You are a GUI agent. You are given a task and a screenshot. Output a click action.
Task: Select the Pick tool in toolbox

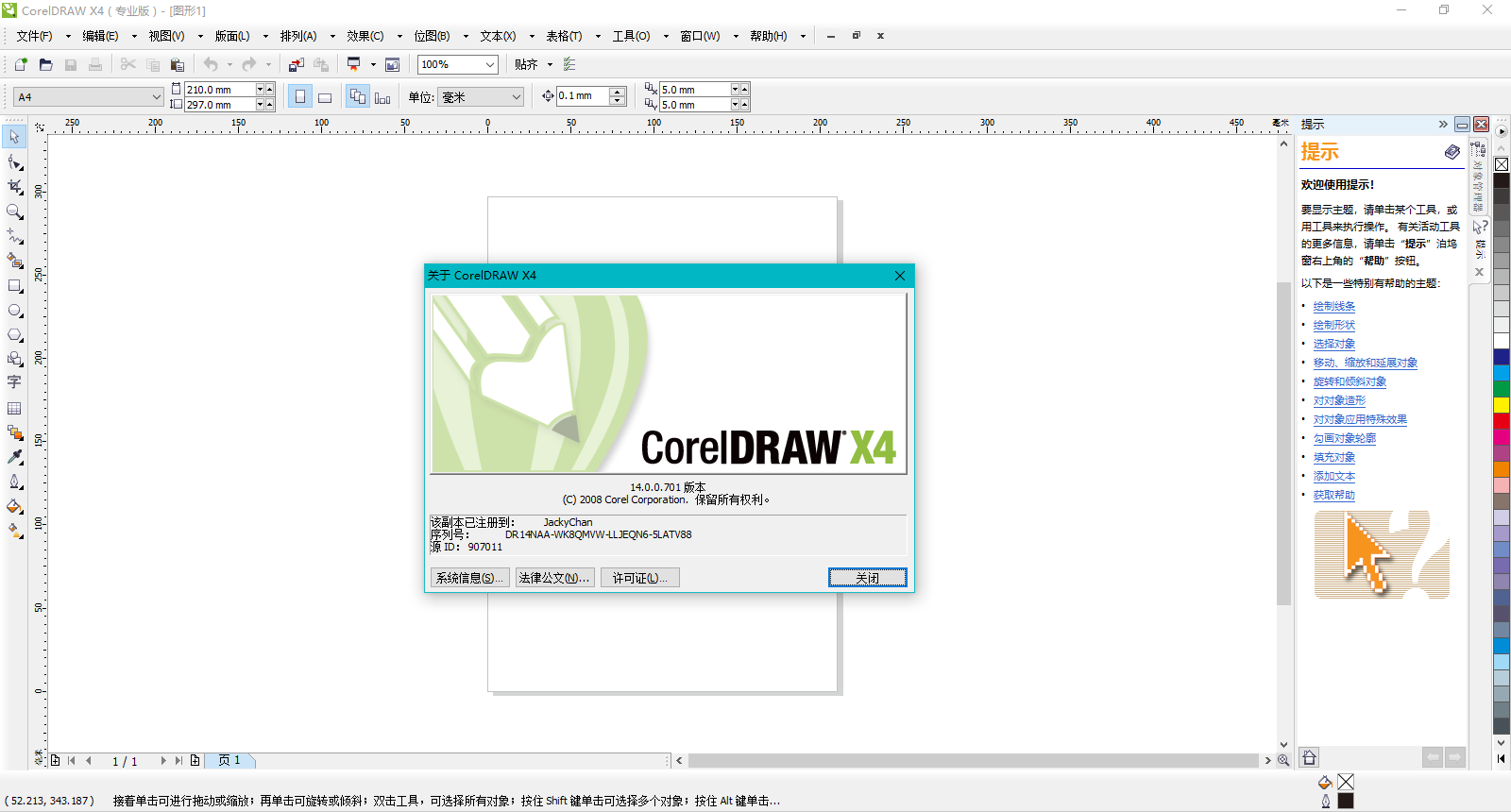tap(14, 138)
